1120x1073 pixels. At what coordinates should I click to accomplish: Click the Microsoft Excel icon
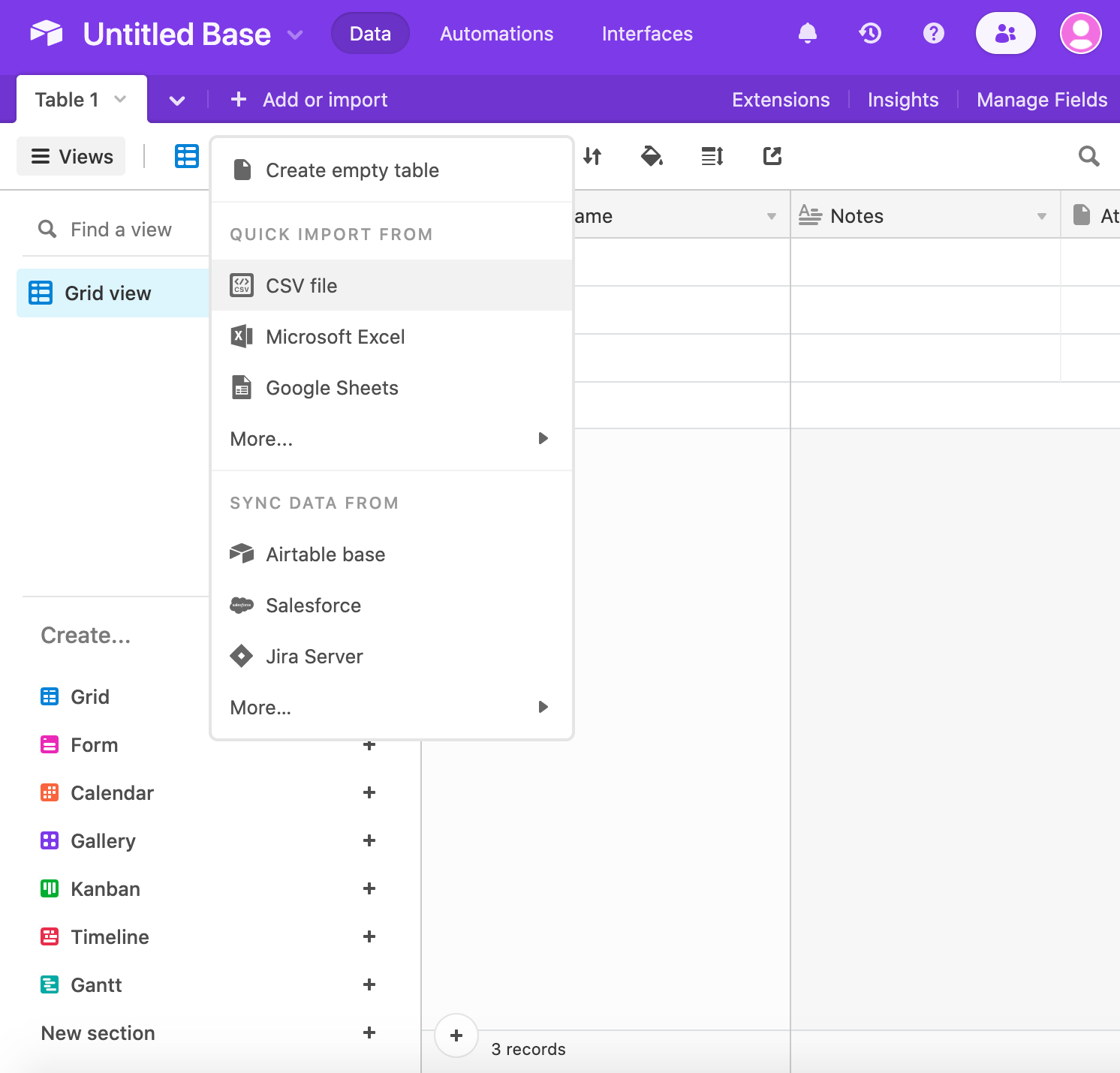(242, 336)
